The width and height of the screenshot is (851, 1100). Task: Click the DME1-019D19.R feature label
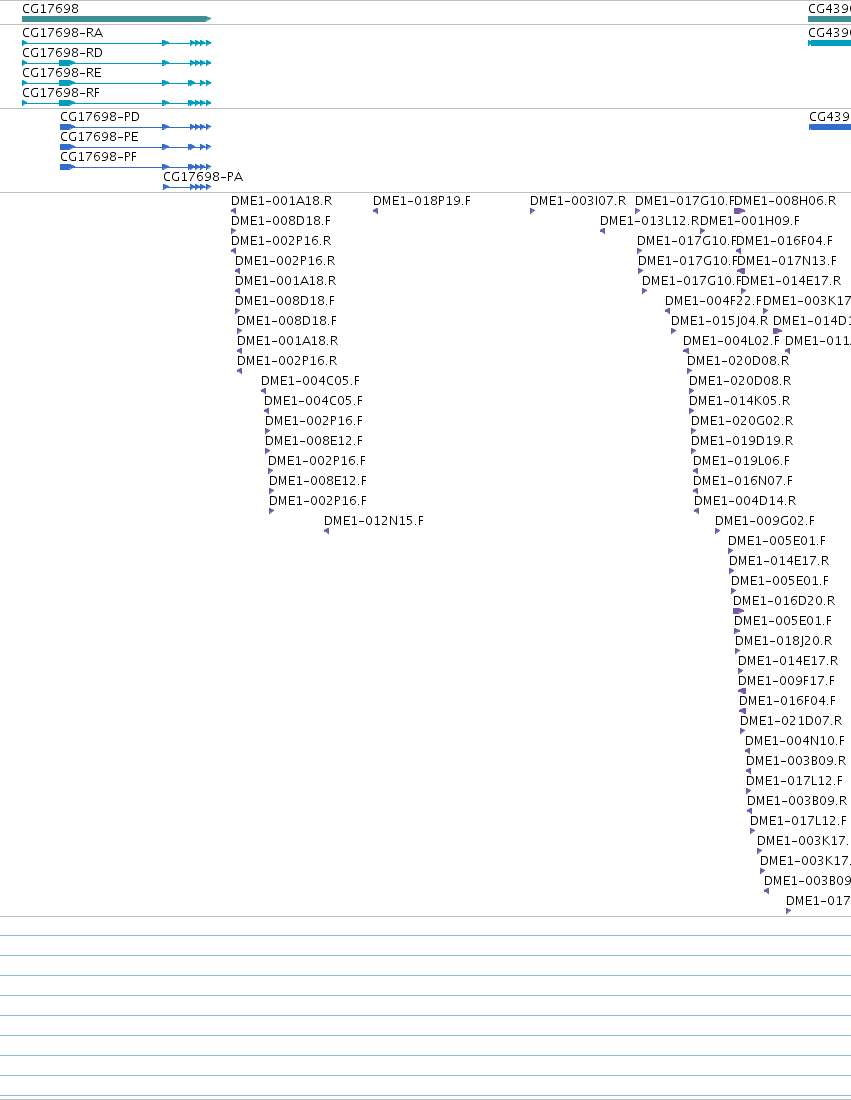742,441
